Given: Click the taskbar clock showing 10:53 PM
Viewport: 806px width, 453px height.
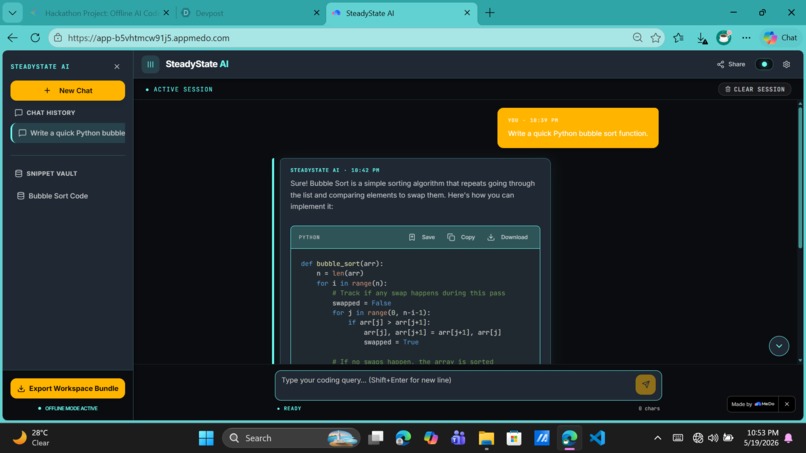Looking at the screenshot, I should (x=762, y=438).
